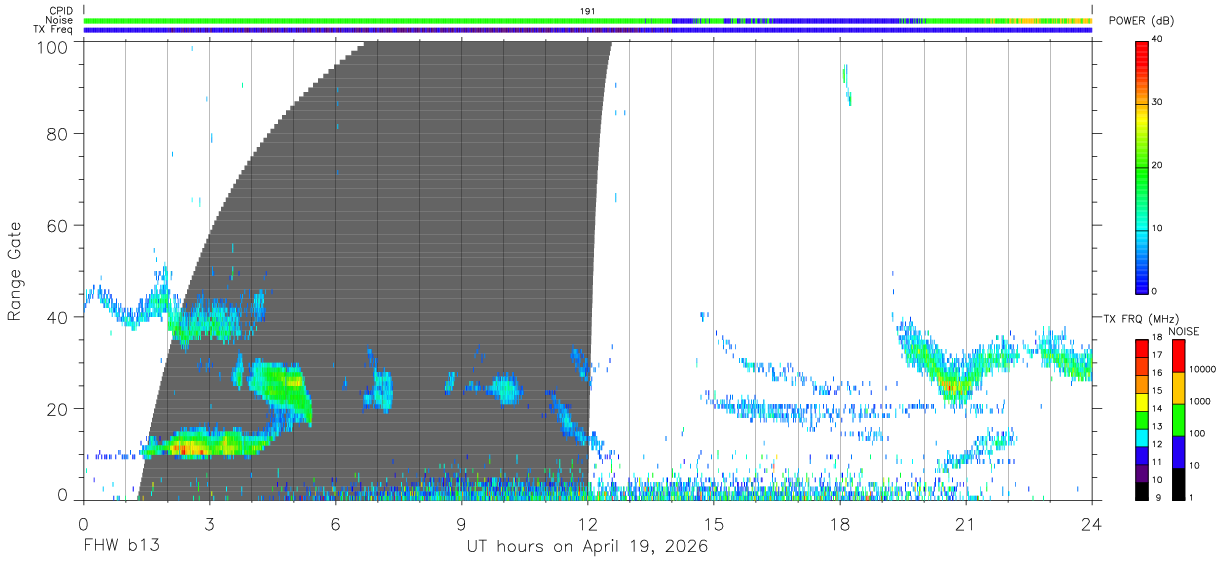1228x567 pixels.
Task: Click the Noise row label
Action: click(x=59, y=20)
